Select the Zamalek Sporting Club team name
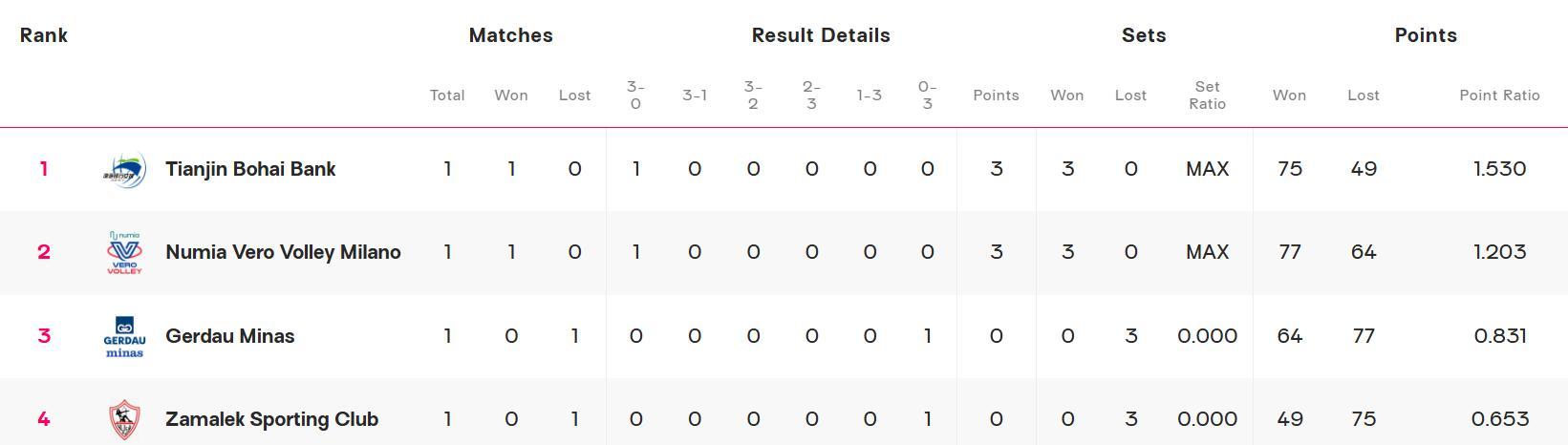 coord(271,419)
